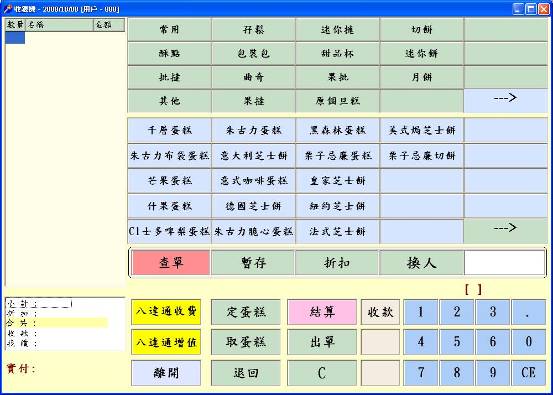The height and width of the screenshot is (395, 553).
Task: Exit with the 離開 button
Action: point(166,373)
